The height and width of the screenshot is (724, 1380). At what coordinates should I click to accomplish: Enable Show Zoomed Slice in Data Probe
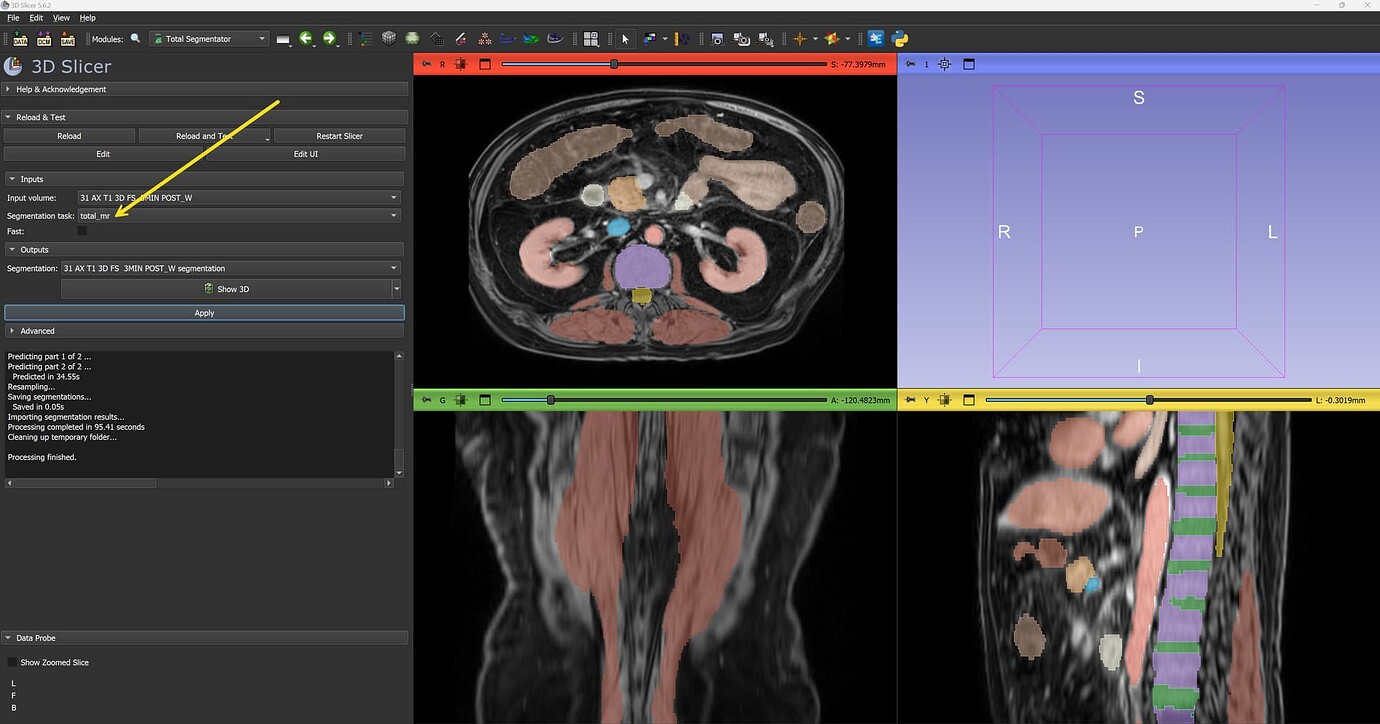11,662
